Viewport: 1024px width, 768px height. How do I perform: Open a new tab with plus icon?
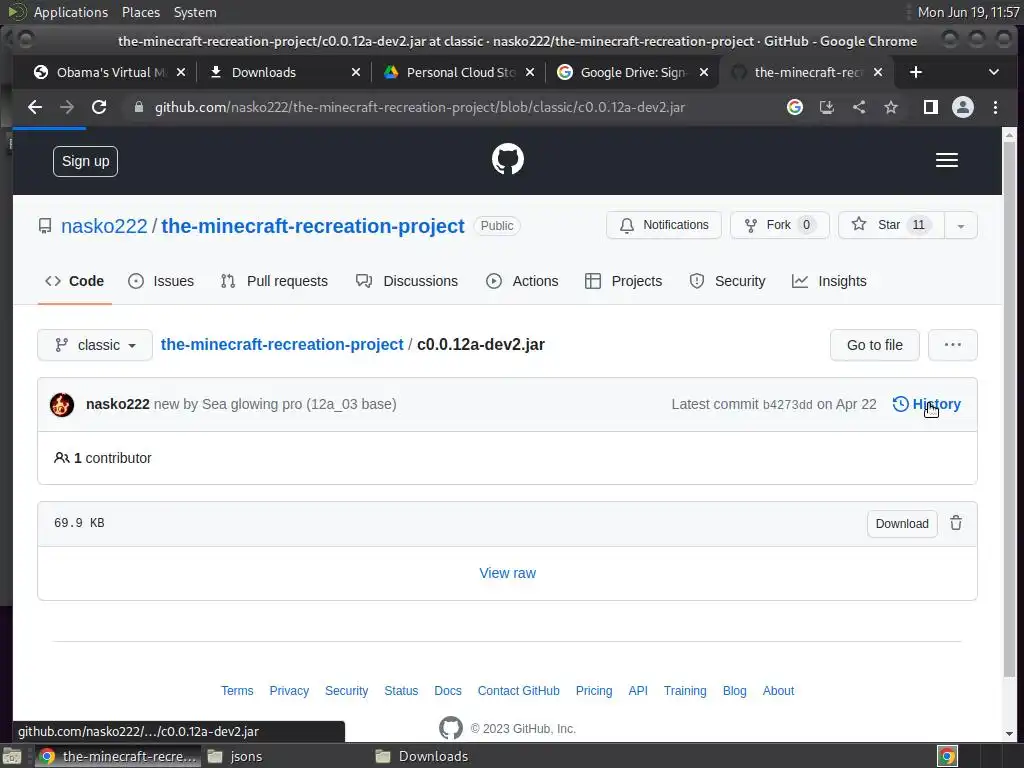coord(916,72)
